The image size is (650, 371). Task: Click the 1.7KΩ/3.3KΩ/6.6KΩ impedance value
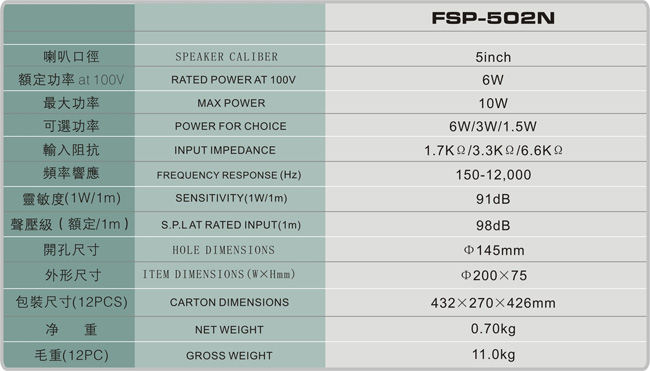tap(493, 150)
